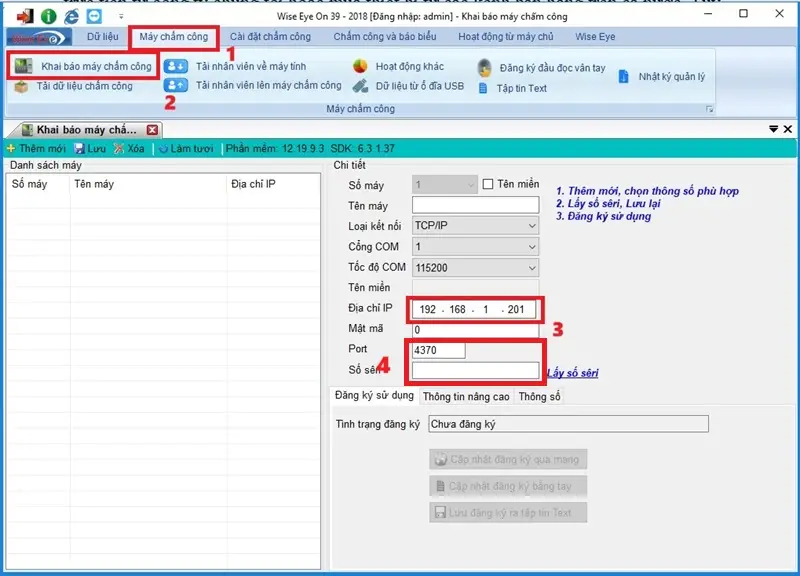
Task: Expand the Cổng COM dropdown
Action: point(531,246)
